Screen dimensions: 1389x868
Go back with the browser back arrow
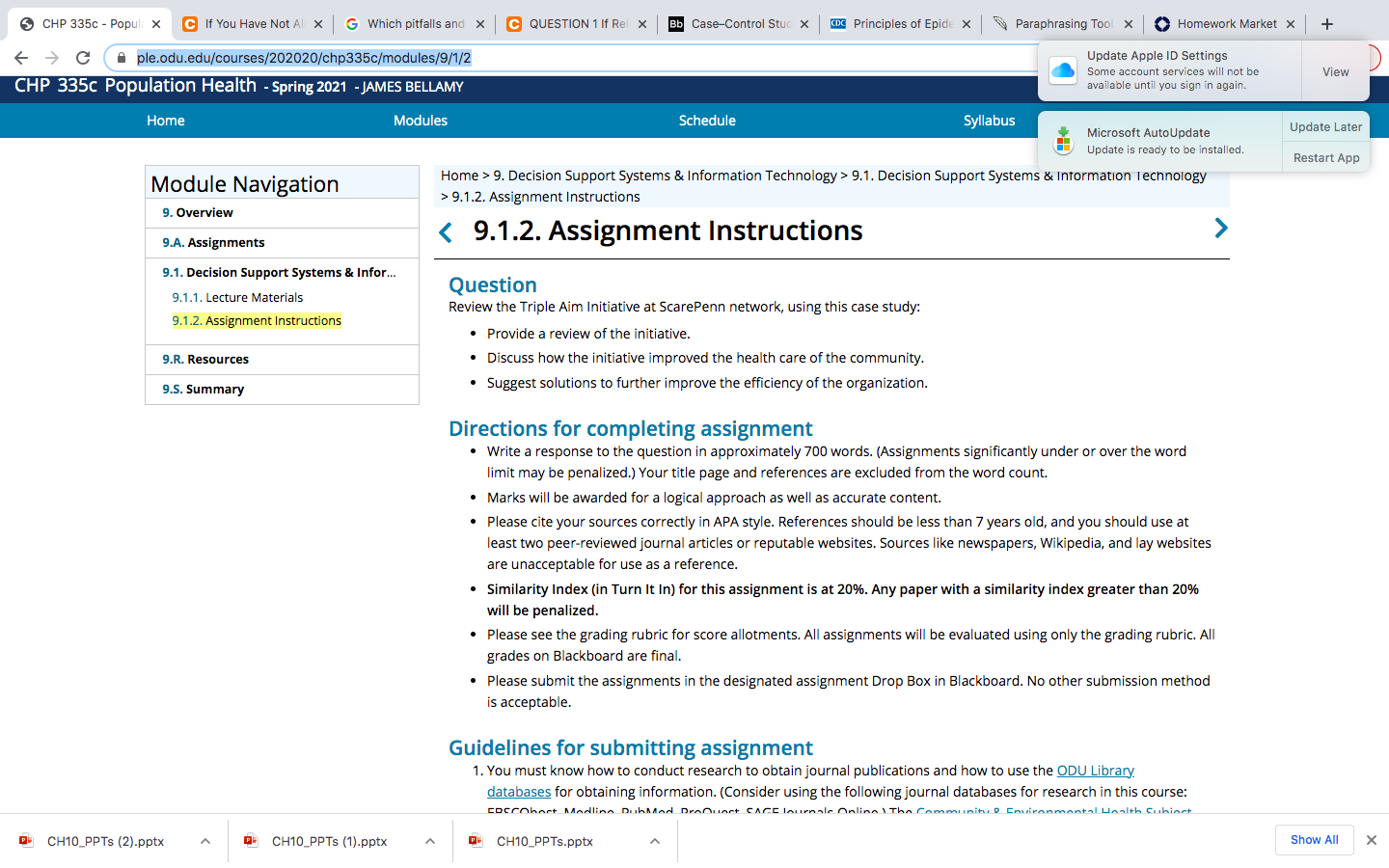tap(21, 58)
